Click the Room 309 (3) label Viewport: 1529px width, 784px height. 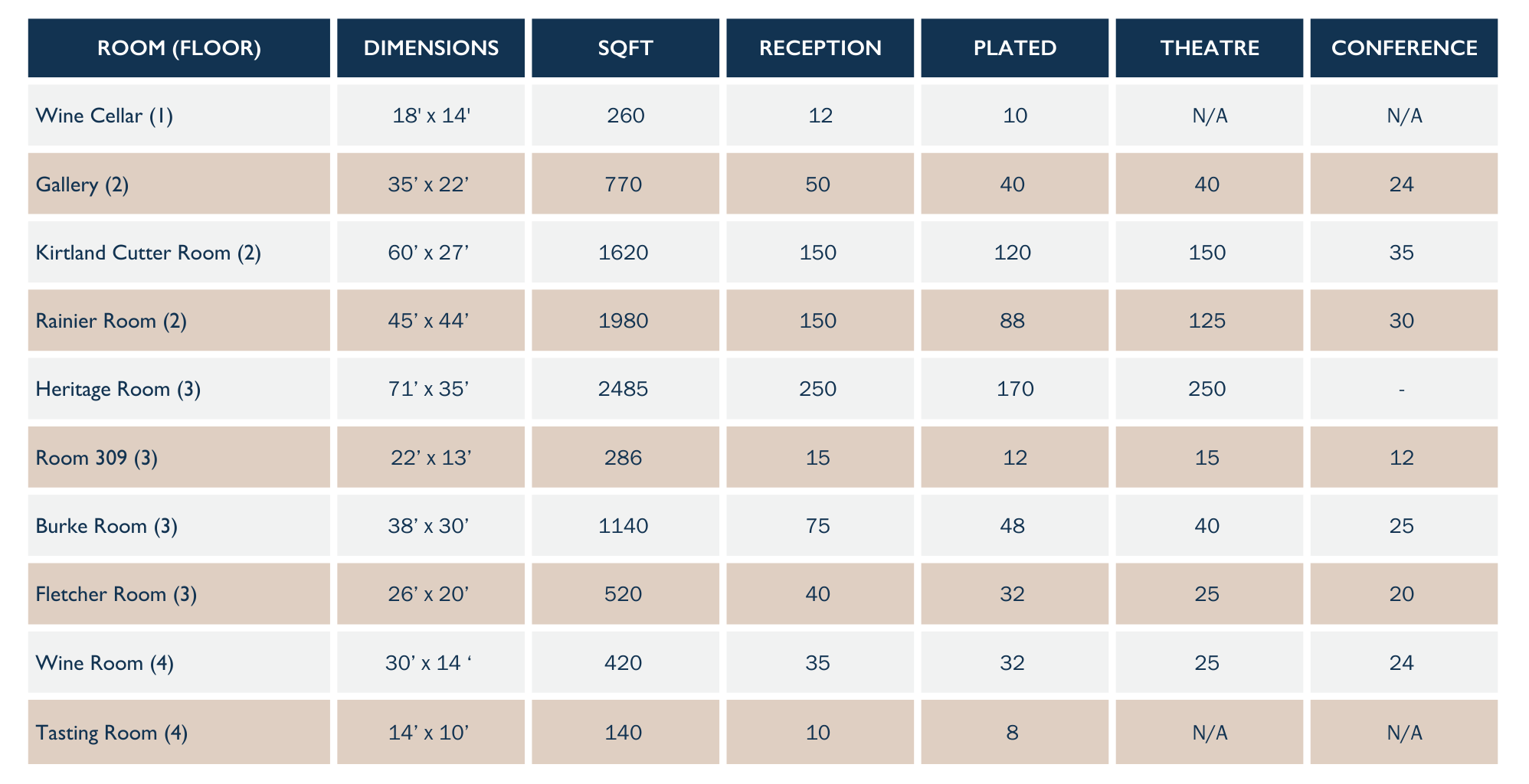[97, 458]
